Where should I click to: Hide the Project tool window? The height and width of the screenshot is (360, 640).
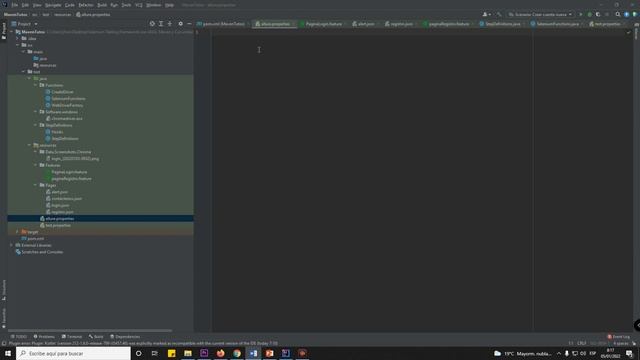pyautogui.click(x=189, y=24)
